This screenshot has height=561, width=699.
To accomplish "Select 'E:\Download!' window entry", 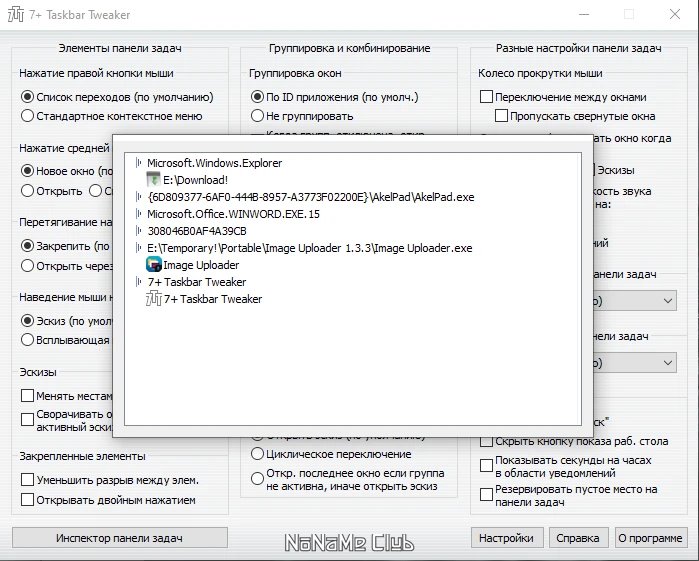I will coord(195,180).
